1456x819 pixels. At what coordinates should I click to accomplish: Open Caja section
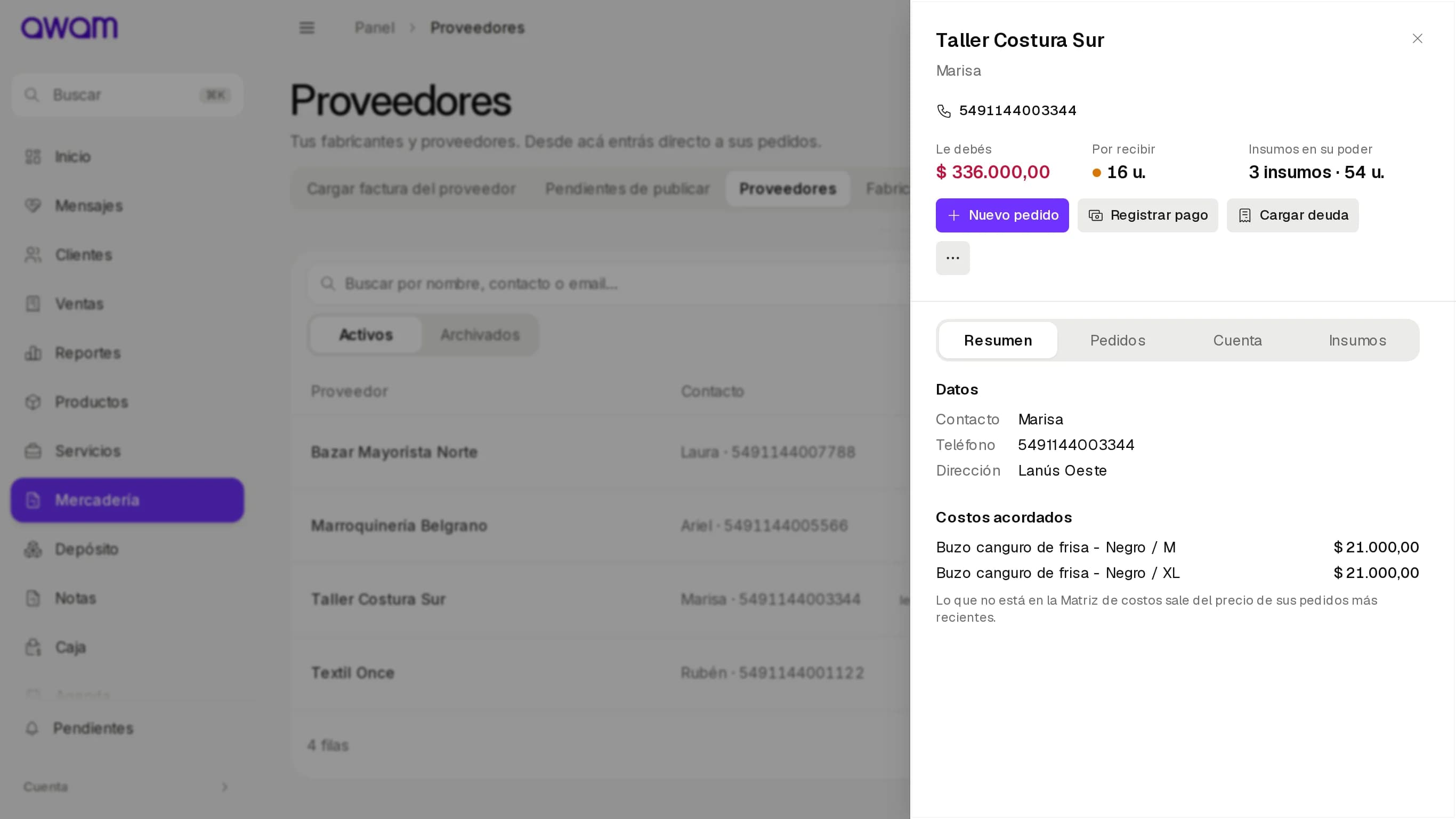(x=127, y=647)
